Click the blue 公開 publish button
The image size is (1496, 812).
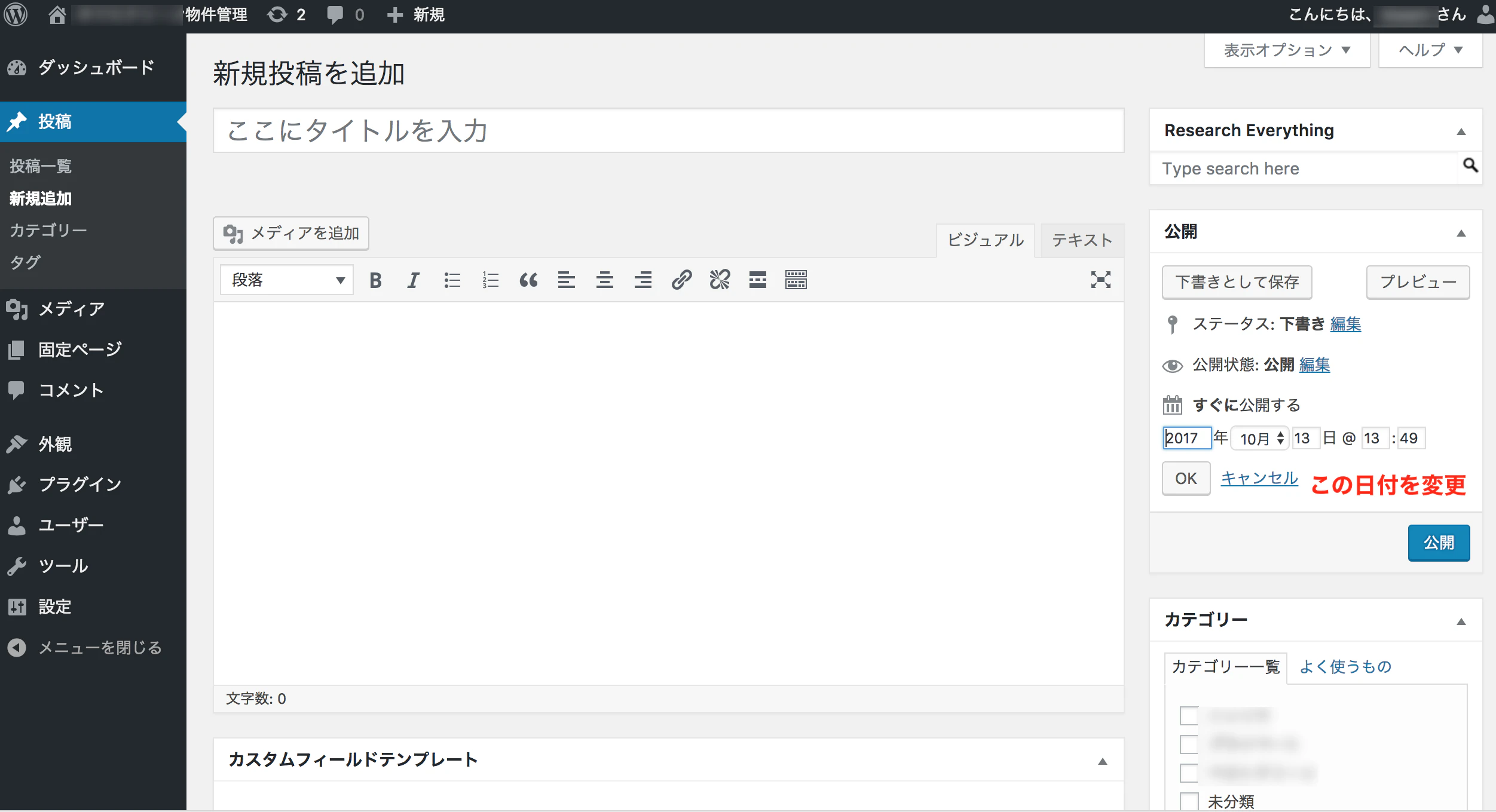1438,543
